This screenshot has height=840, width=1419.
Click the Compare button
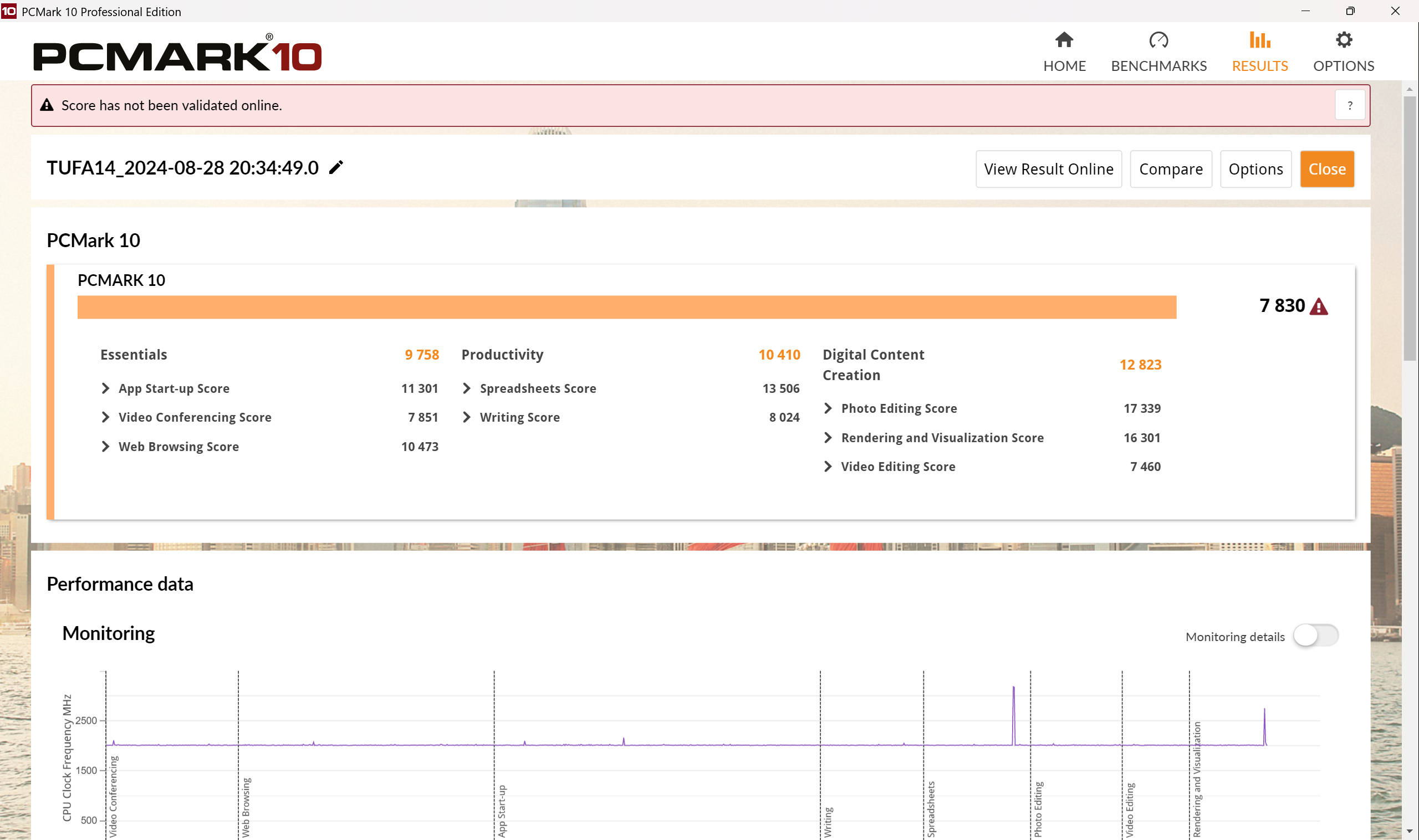click(x=1171, y=168)
